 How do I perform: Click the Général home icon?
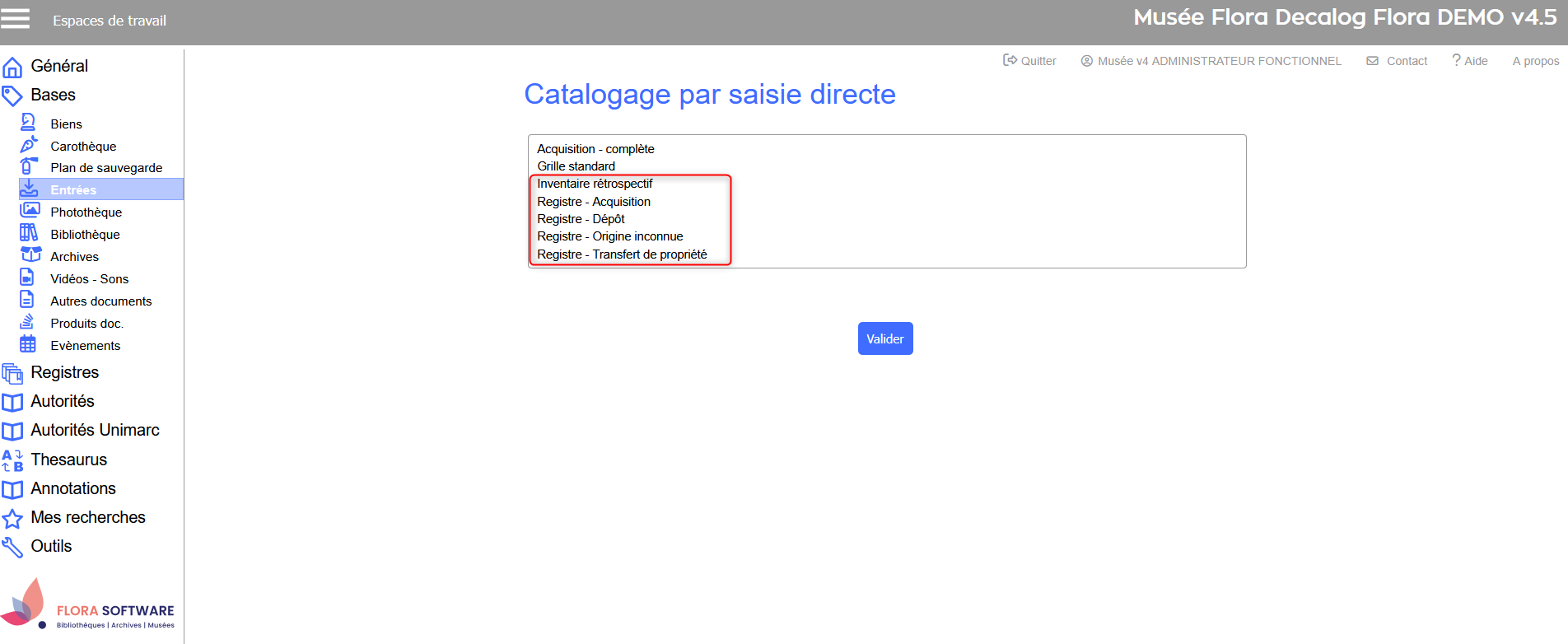click(x=12, y=67)
